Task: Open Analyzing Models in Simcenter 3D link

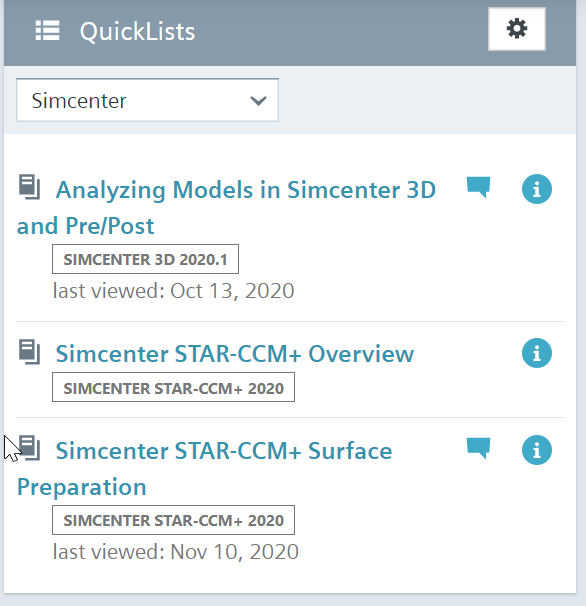Action: 227,208
